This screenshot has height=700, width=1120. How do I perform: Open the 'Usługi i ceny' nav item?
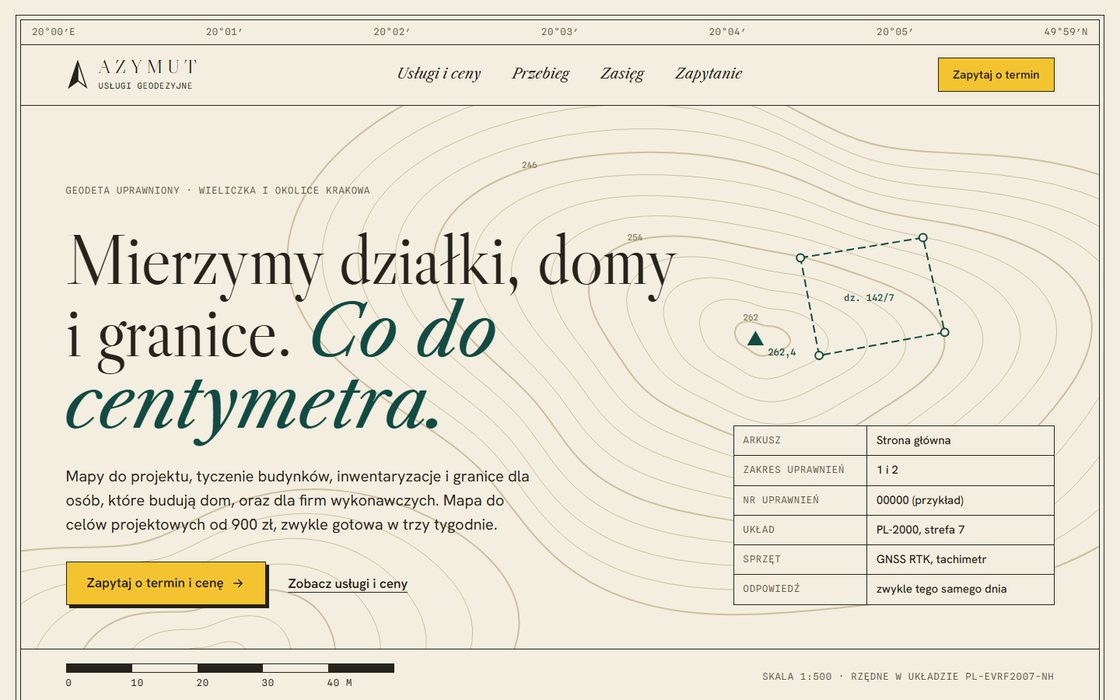click(439, 74)
